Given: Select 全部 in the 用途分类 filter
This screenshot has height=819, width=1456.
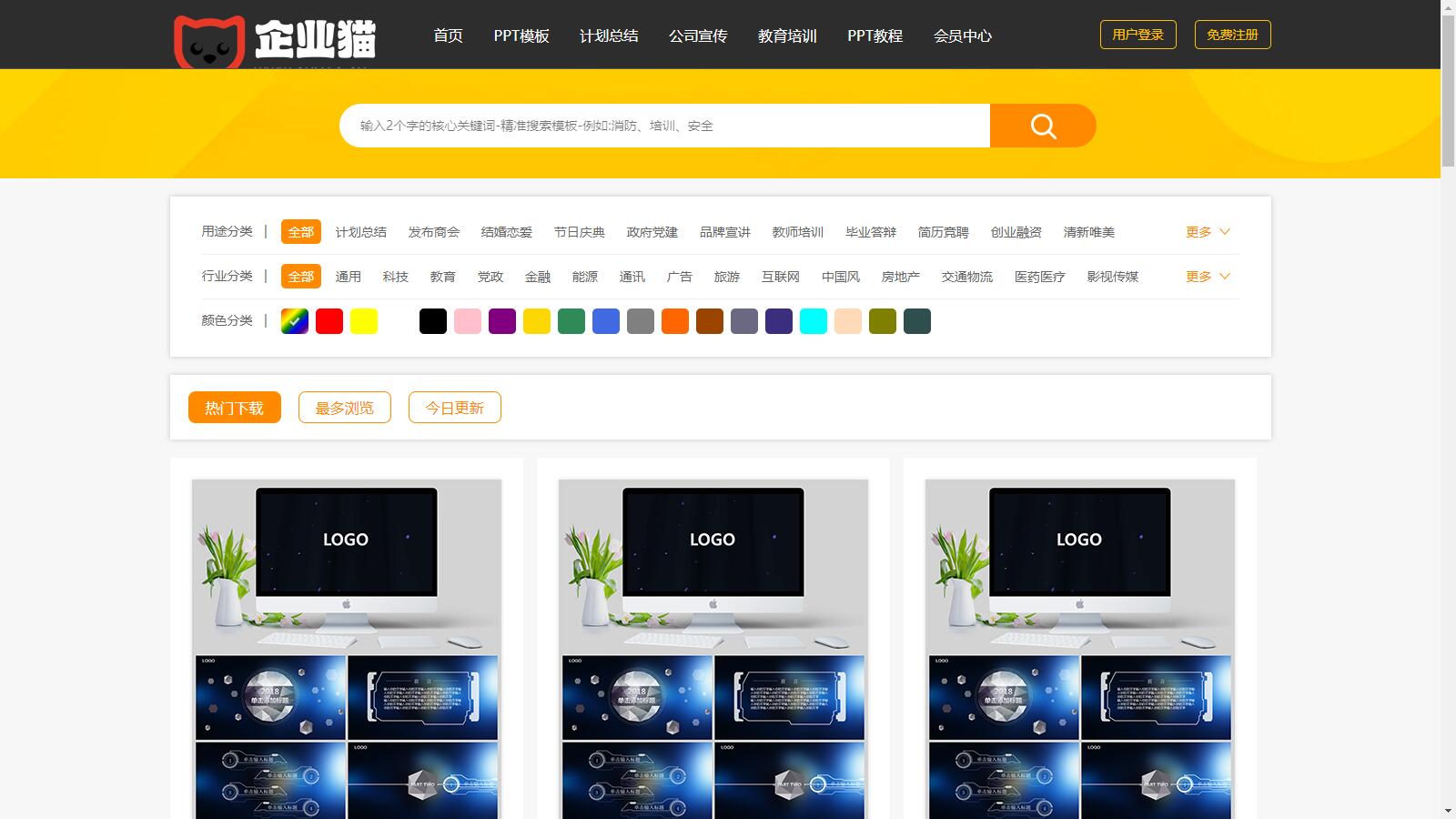Looking at the screenshot, I should tap(300, 232).
